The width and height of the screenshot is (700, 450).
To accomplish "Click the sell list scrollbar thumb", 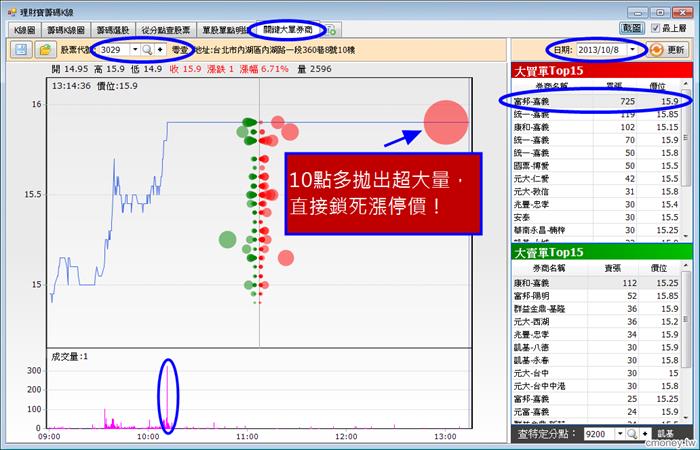I will [686, 320].
